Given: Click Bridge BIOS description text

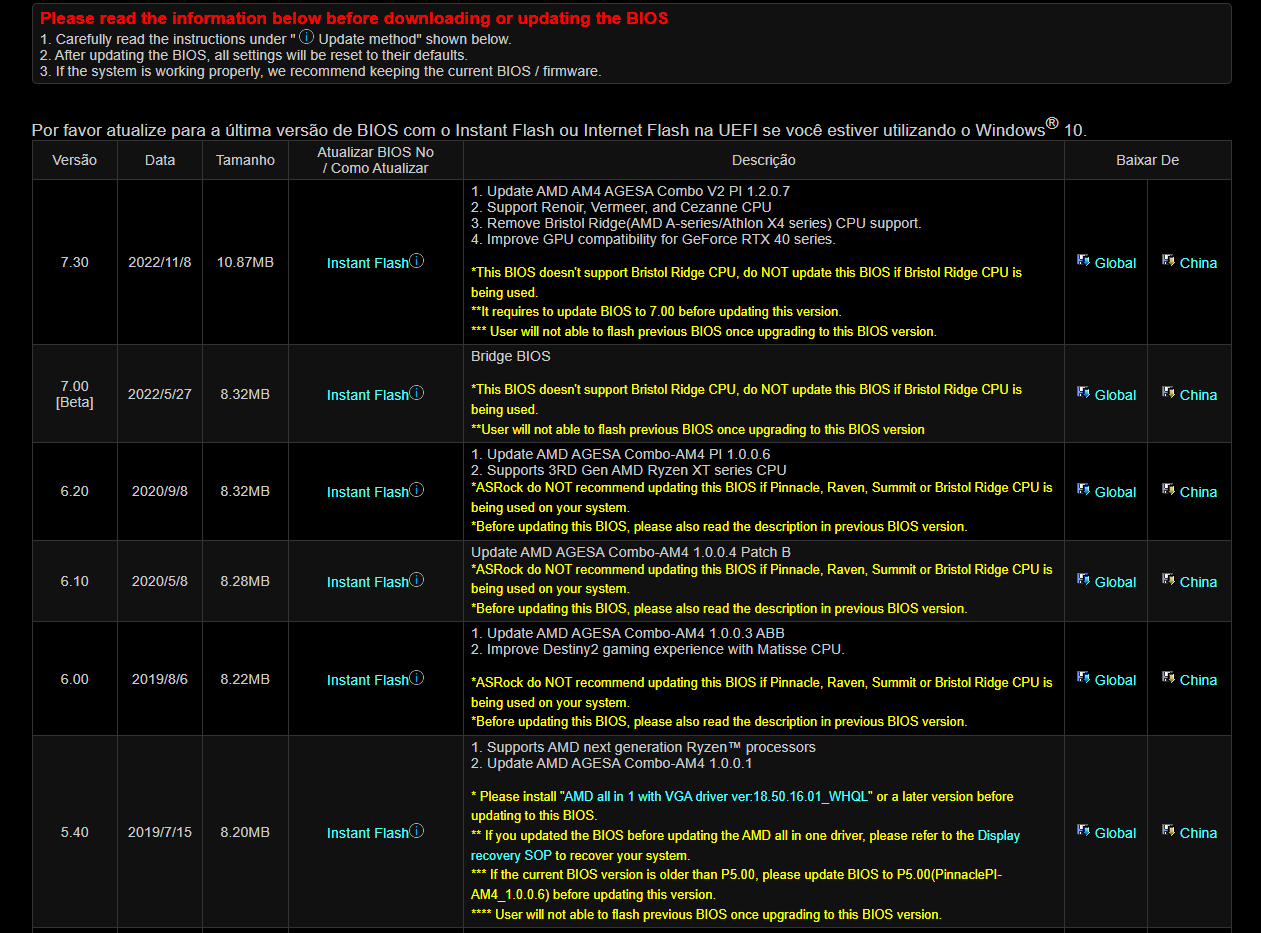Looking at the screenshot, I should coord(511,356).
